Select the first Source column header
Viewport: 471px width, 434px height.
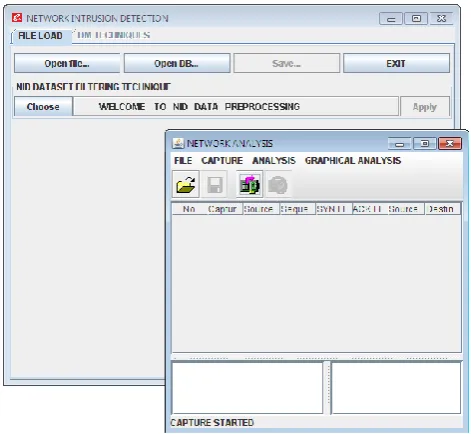[x=261, y=209]
